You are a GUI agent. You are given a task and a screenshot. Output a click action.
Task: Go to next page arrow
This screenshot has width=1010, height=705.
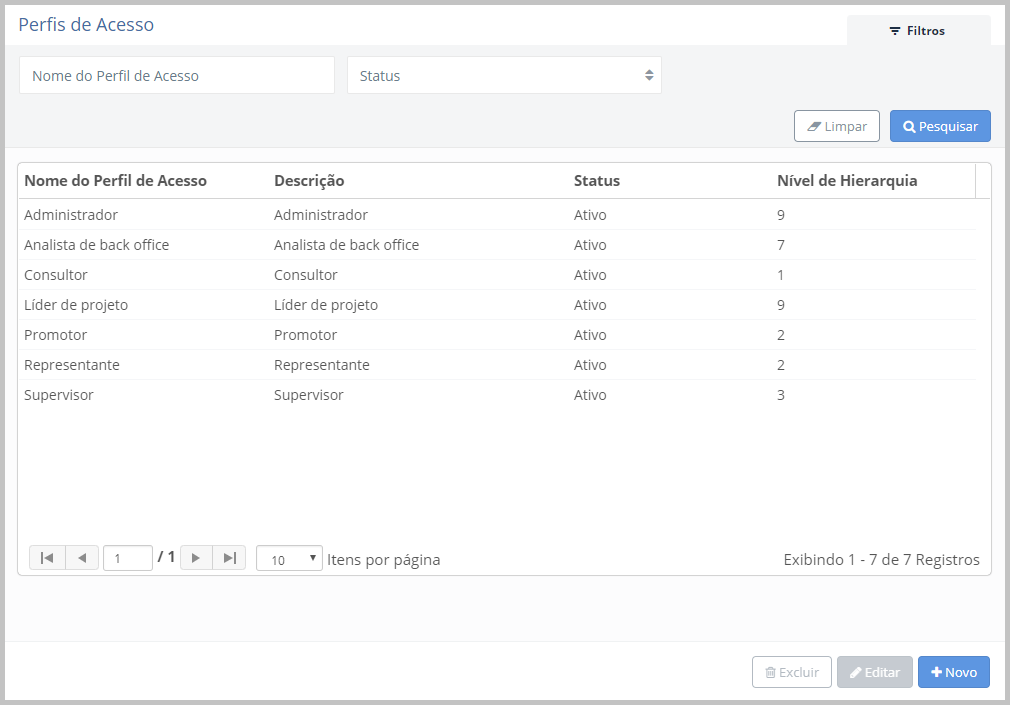click(x=196, y=558)
